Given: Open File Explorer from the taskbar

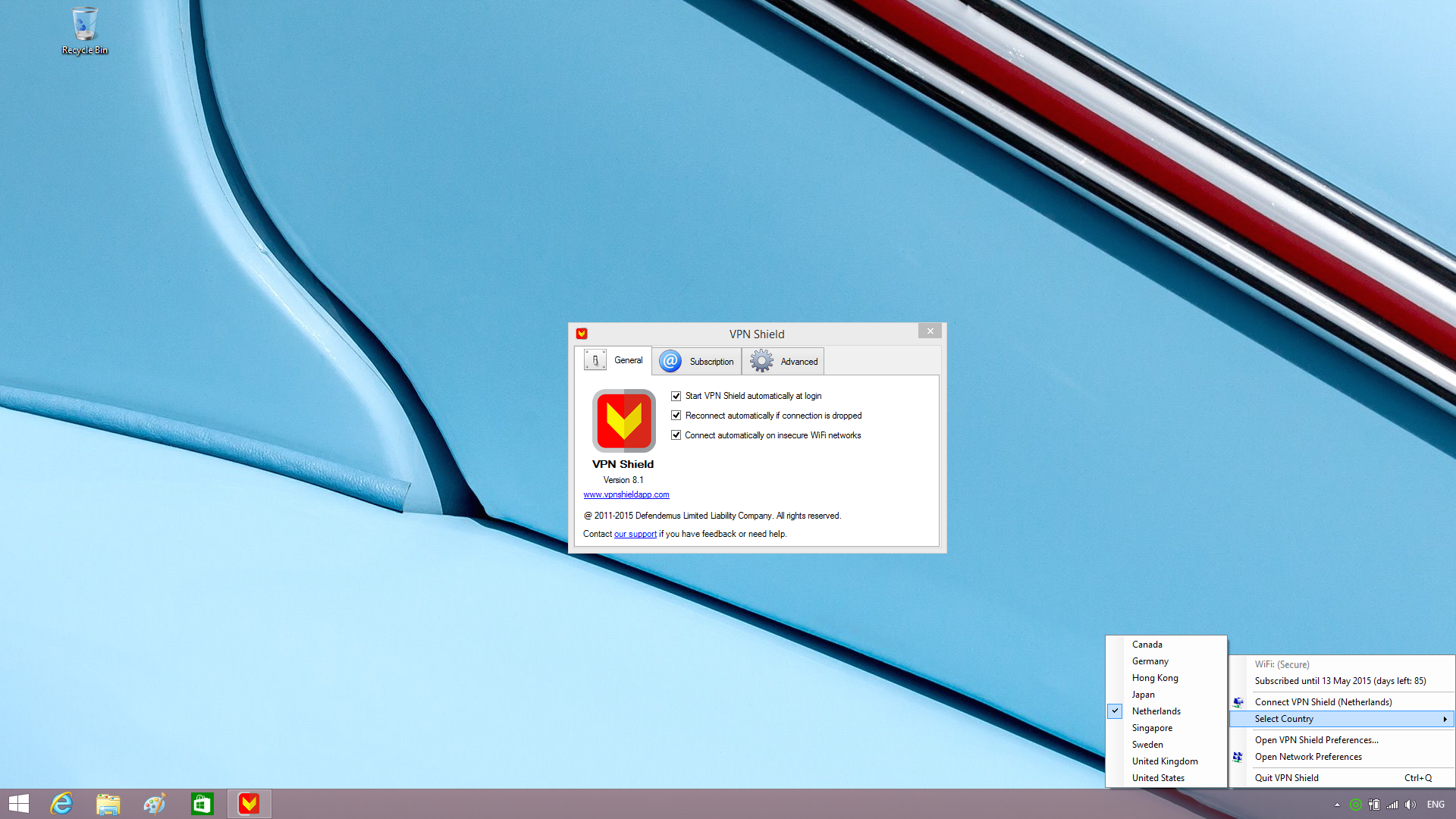Looking at the screenshot, I should [x=108, y=804].
